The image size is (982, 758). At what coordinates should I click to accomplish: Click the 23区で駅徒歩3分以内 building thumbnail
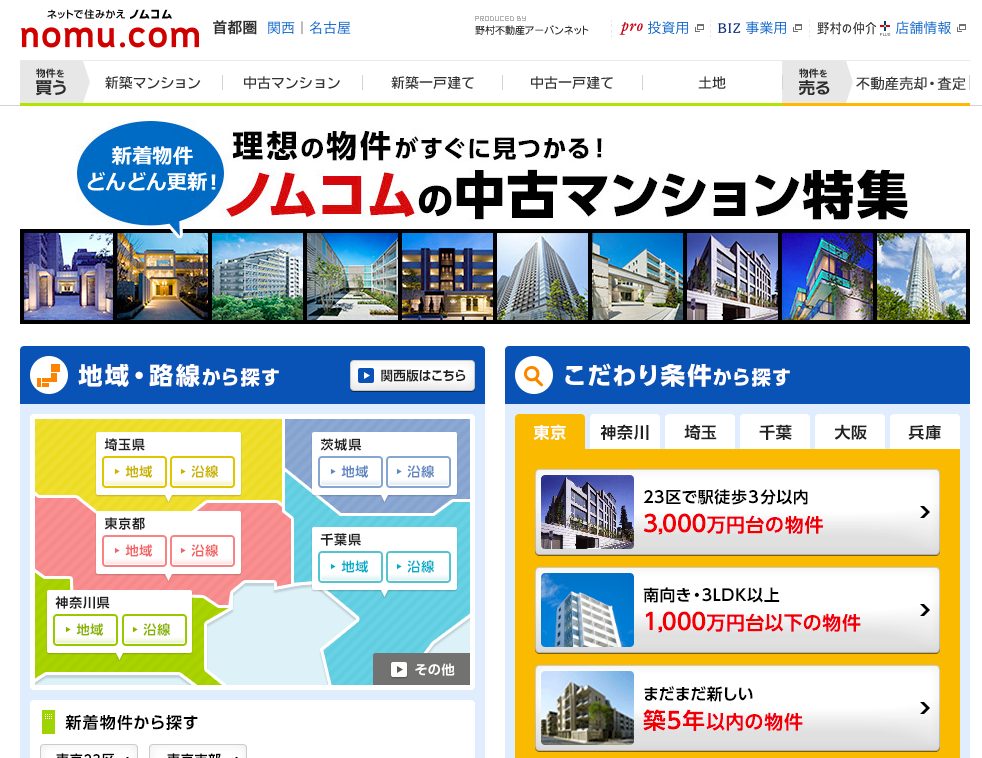[x=587, y=512]
